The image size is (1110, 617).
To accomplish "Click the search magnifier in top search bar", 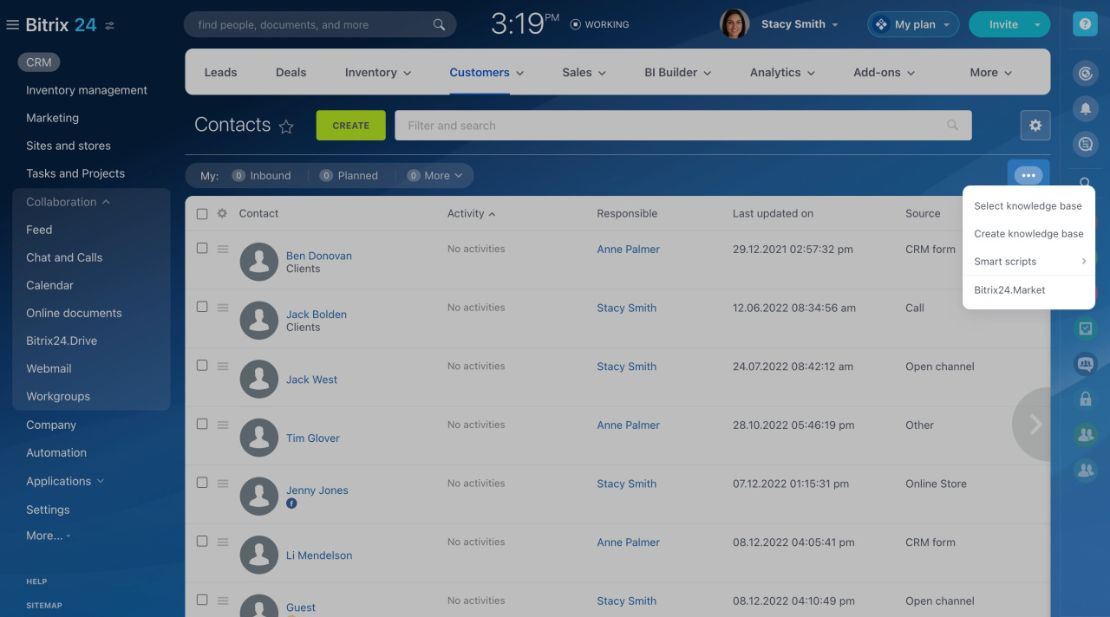I will [439, 25].
